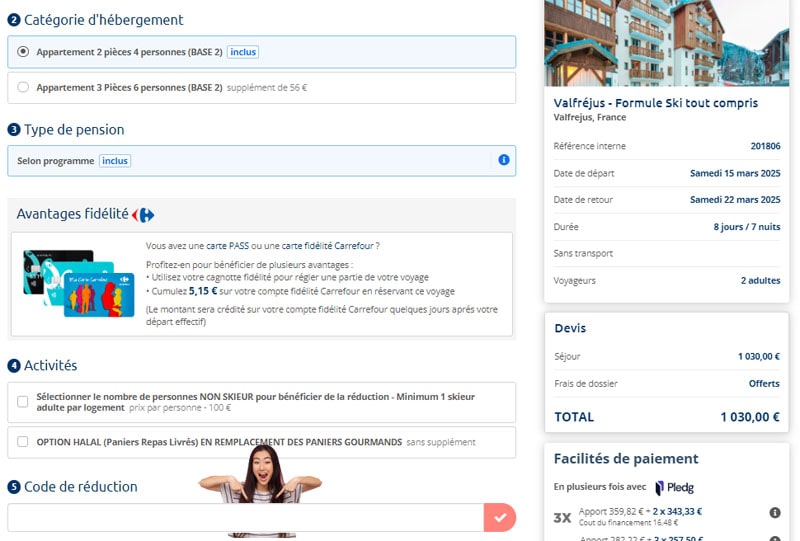
Task: Open info icon for Selon programme pension
Action: coord(504,160)
